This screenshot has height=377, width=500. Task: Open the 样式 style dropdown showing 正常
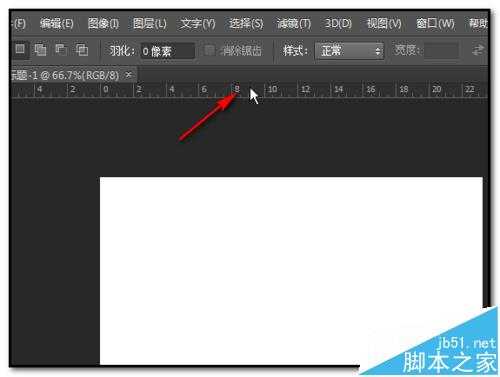349,51
